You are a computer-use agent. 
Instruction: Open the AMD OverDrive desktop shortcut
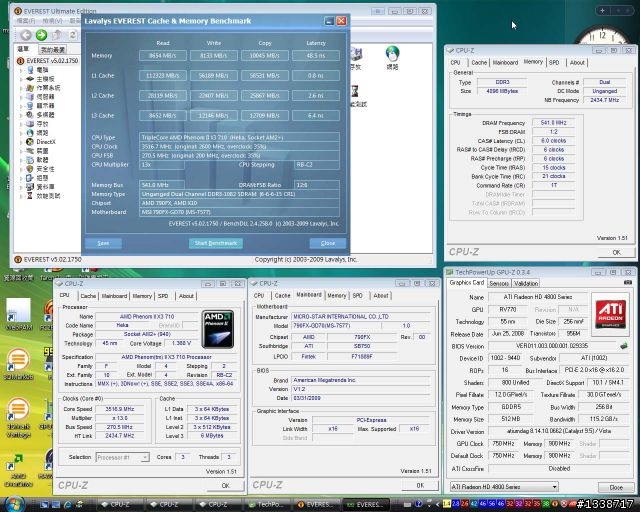[18, 470]
